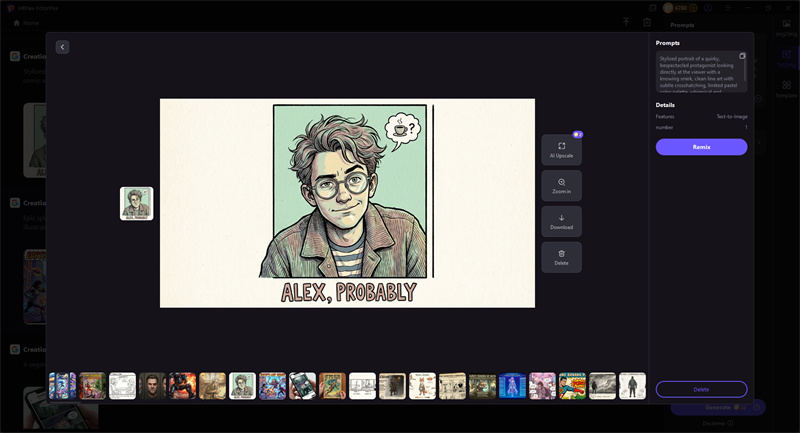
Task: Open the hands holding comic book thumbnail
Action: click(333, 386)
